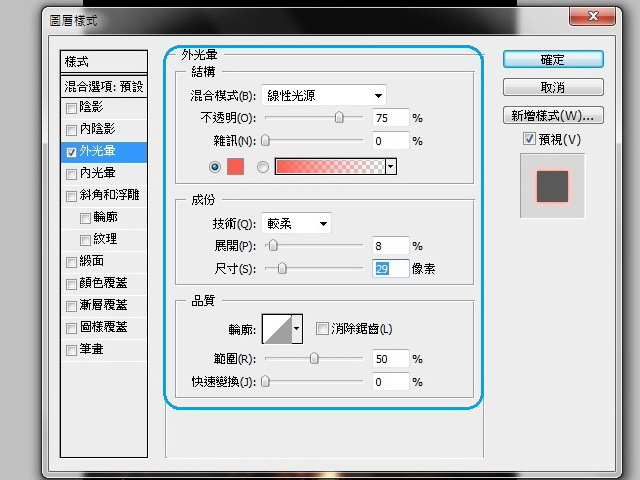Click the 取消 cancel button
This screenshot has width=640, height=480.
(x=553, y=87)
